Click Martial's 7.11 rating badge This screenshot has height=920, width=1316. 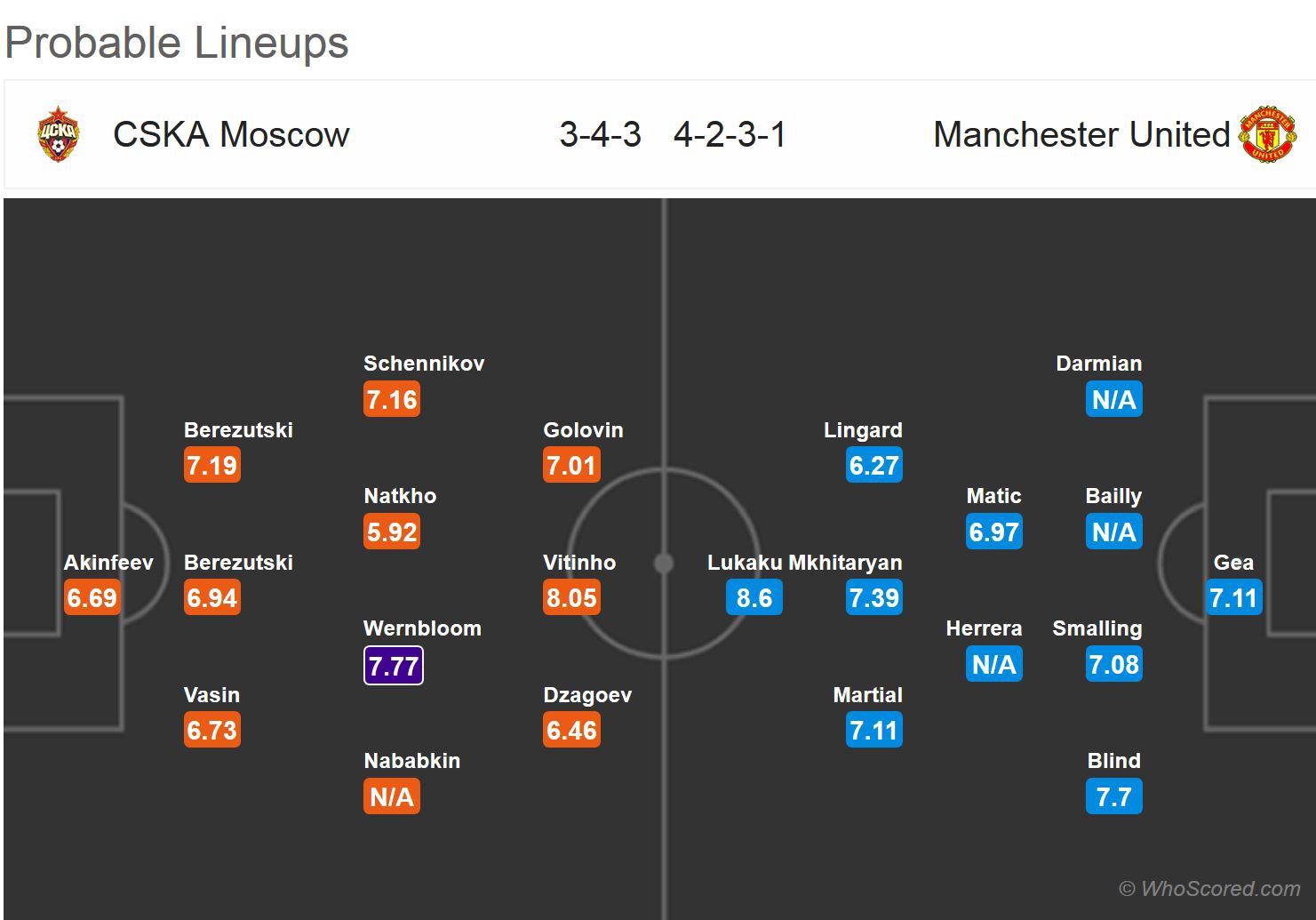coord(873,730)
